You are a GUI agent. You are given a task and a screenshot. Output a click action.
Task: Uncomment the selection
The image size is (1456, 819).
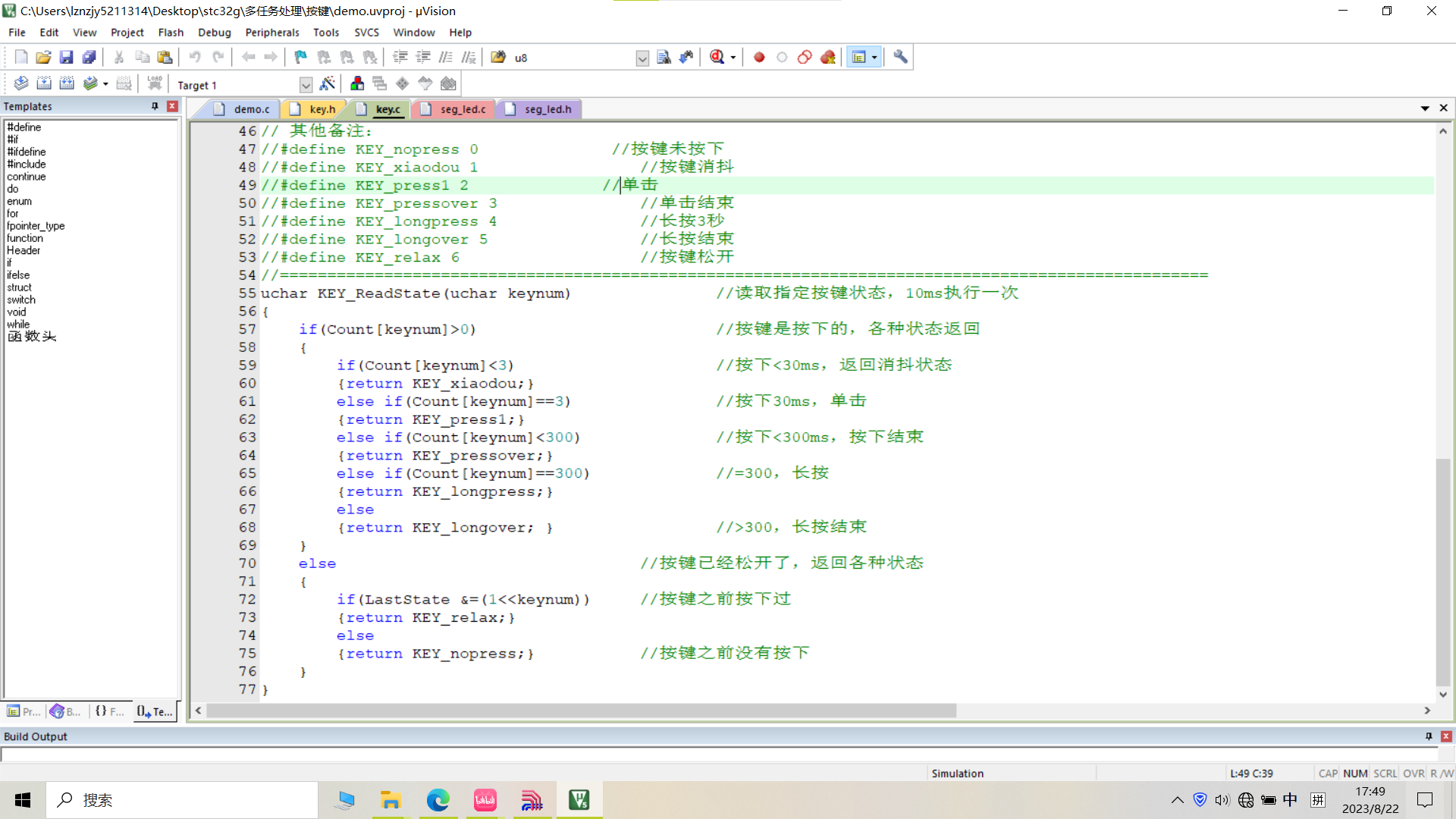(469, 57)
